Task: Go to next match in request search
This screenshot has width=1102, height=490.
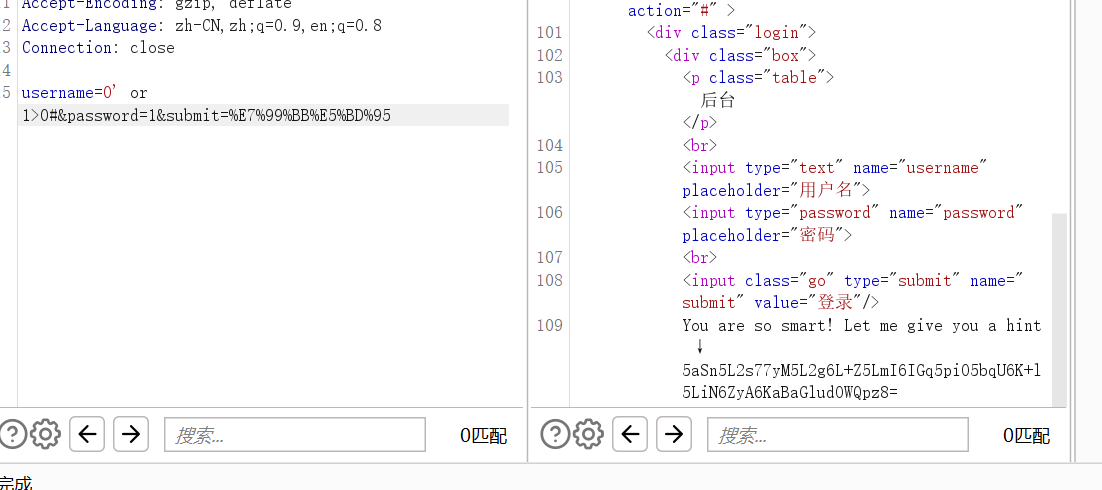Action: 130,434
